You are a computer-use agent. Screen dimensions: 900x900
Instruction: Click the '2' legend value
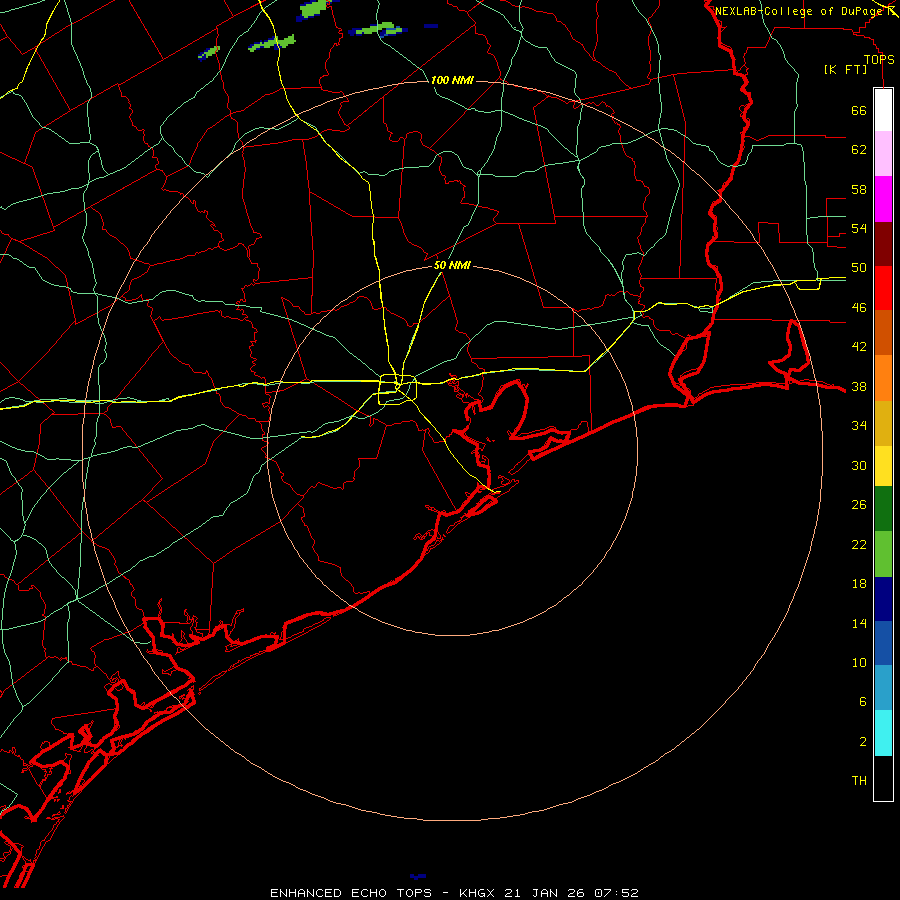click(x=862, y=742)
